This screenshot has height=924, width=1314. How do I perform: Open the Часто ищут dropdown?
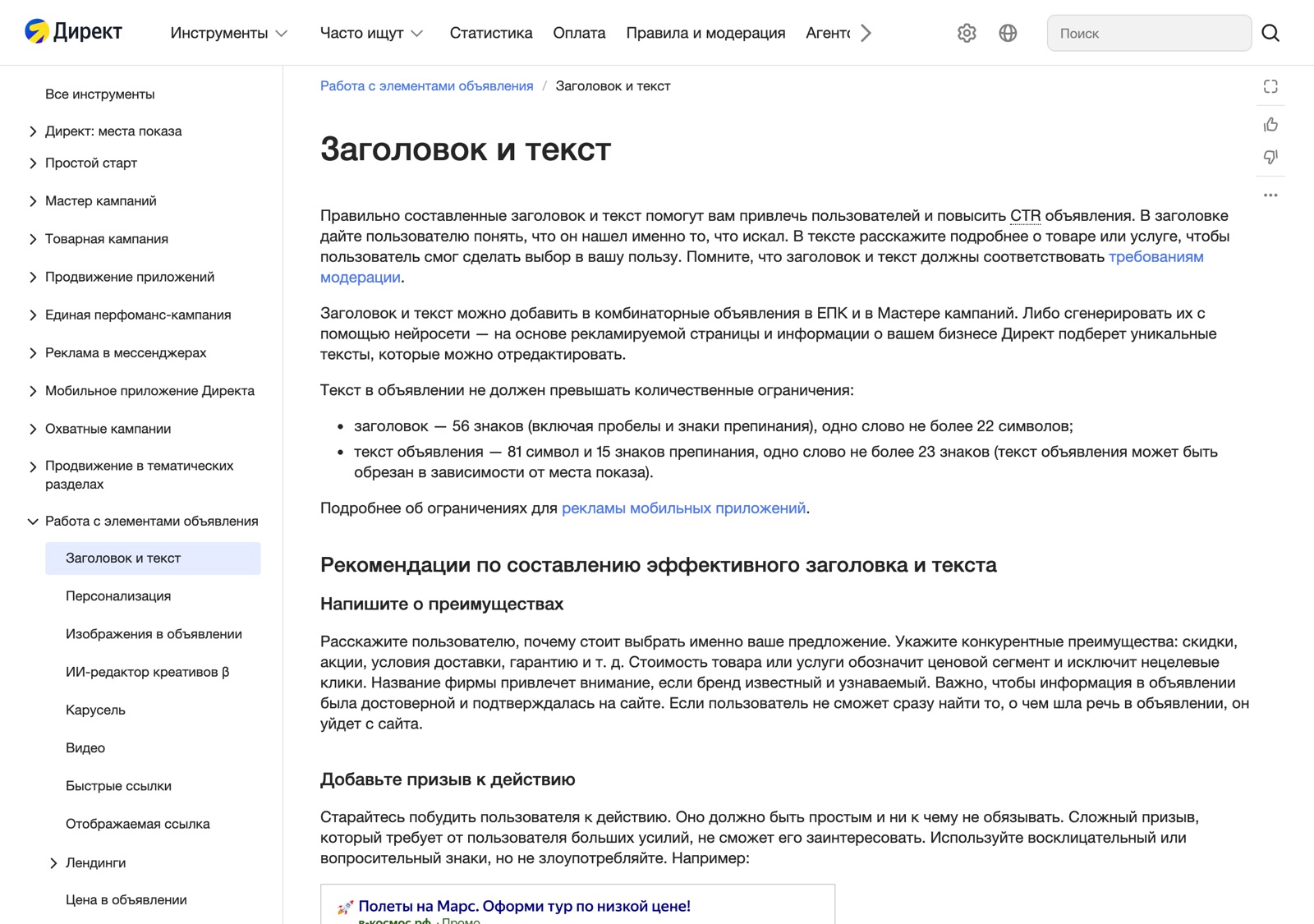(371, 33)
